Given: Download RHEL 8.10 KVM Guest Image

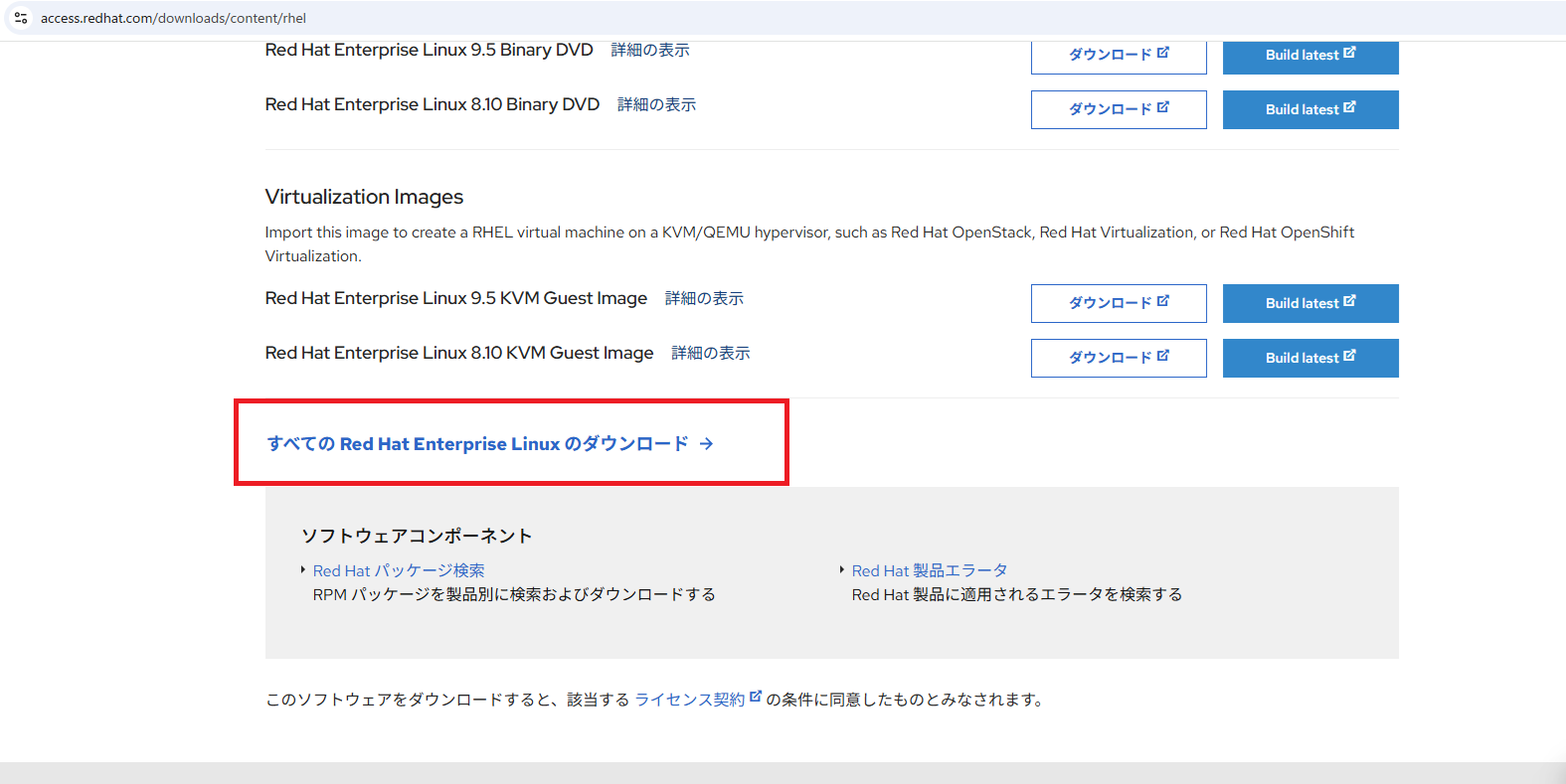Looking at the screenshot, I should 1118,358.
